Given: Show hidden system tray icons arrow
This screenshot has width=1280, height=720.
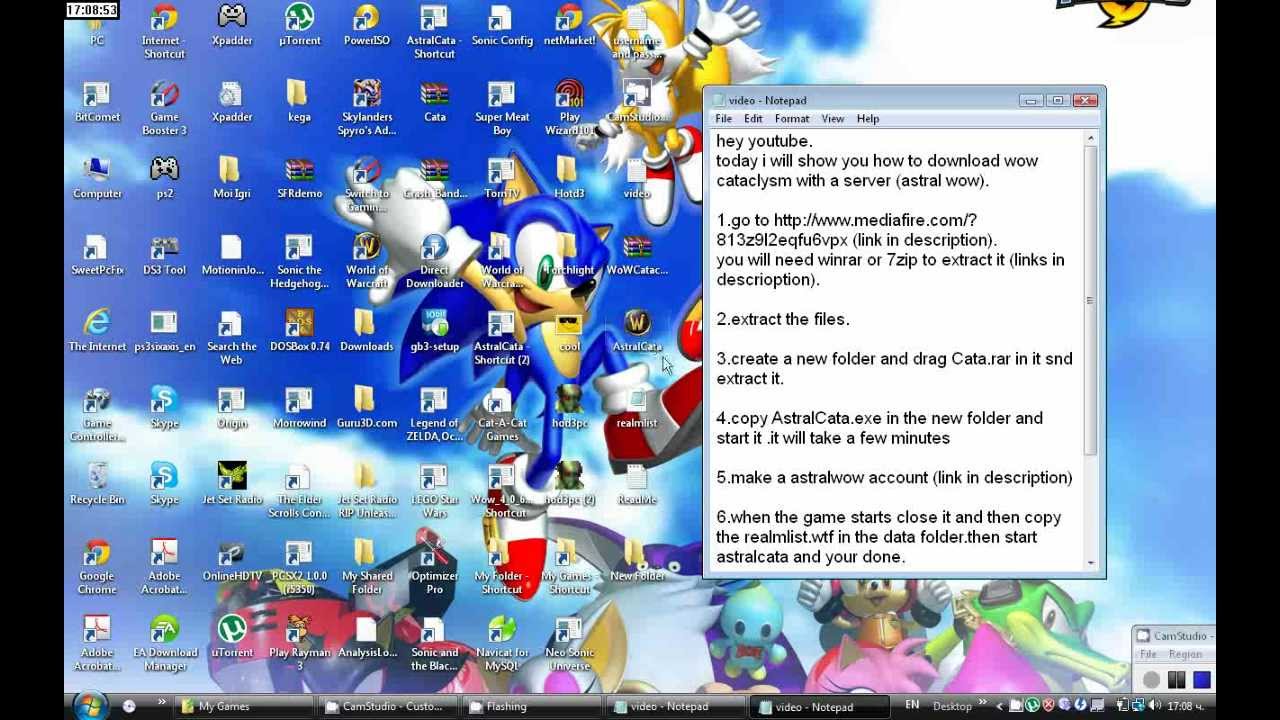Looking at the screenshot, I should tap(1000, 706).
